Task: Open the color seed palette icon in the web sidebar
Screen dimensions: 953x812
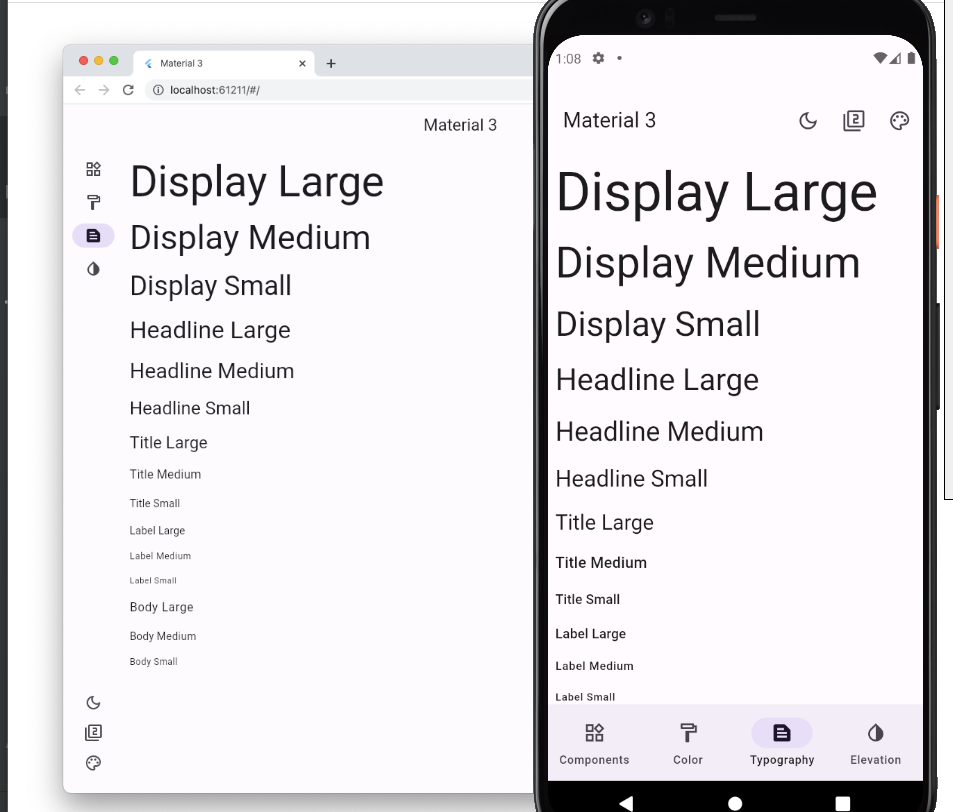Action: click(93, 763)
